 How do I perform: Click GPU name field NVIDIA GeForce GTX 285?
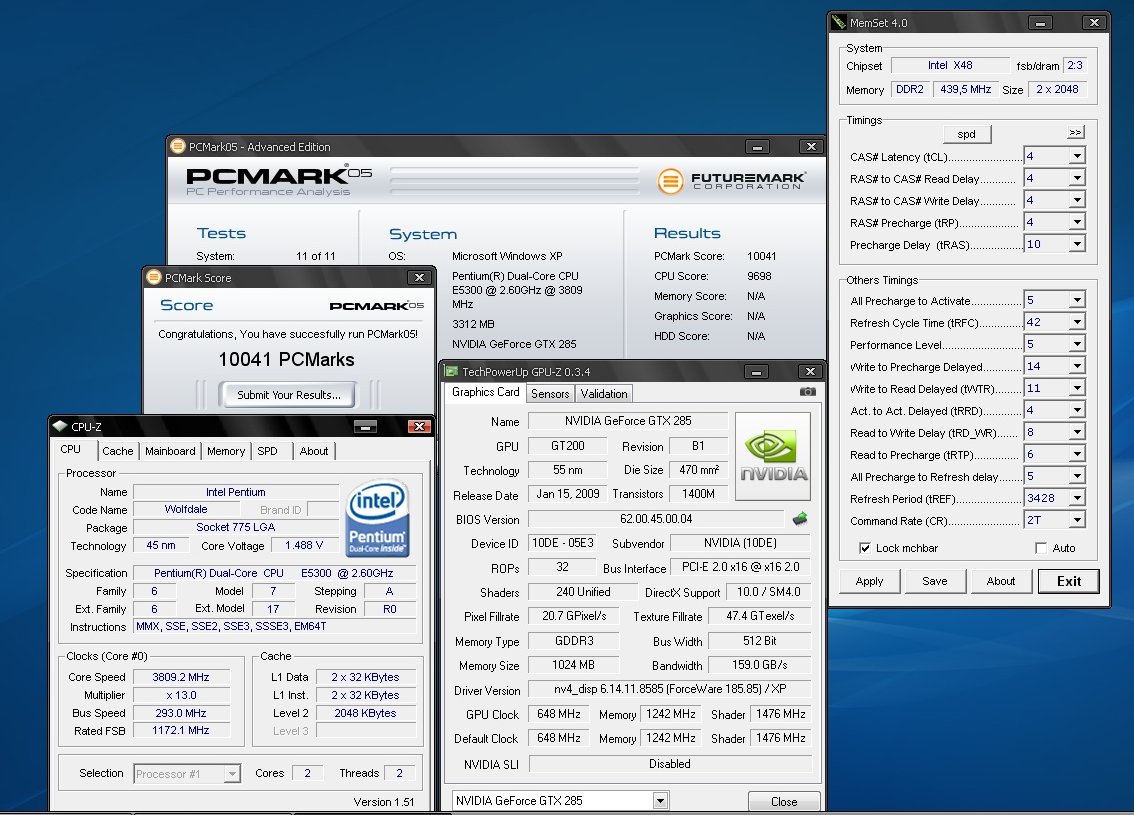click(628, 420)
